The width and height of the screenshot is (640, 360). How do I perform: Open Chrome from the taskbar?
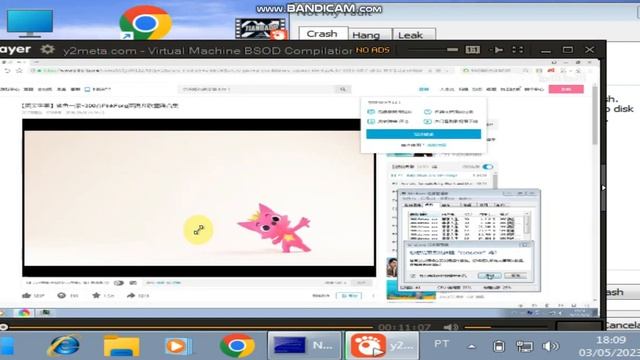coord(237,346)
